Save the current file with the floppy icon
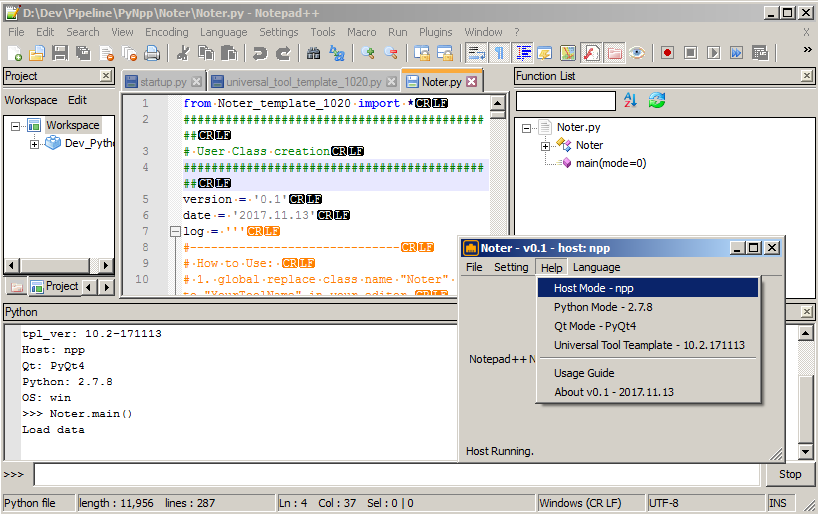The height and width of the screenshot is (514, 818). coord(60,53)
